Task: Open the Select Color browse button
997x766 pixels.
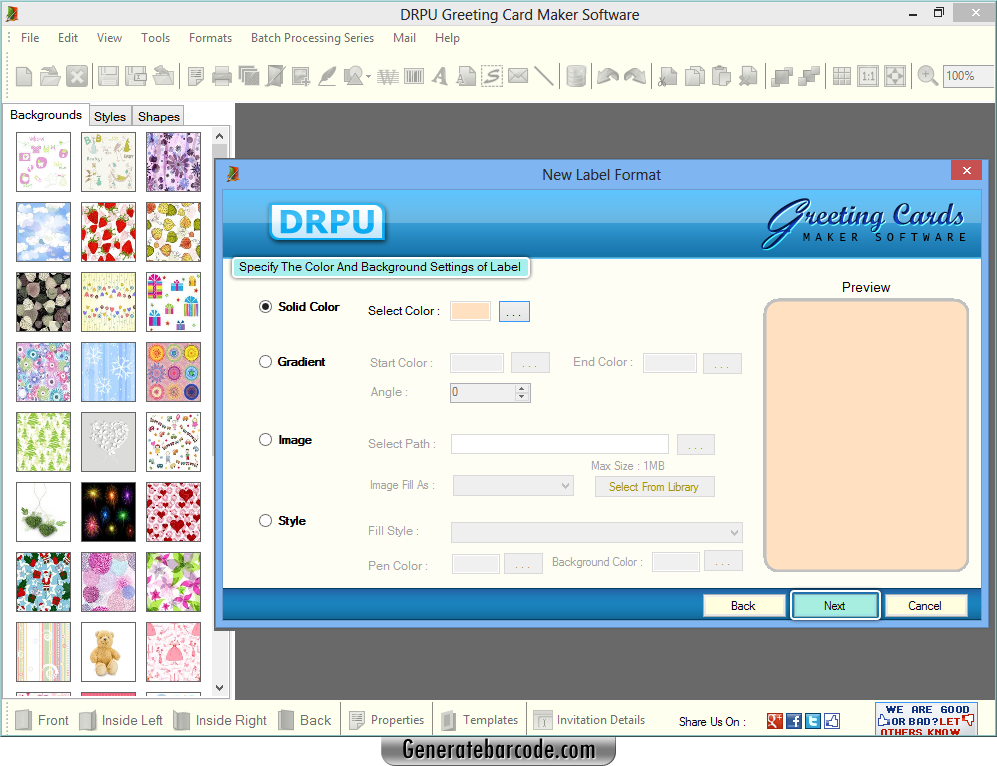Action: click(x=514, y=311)
